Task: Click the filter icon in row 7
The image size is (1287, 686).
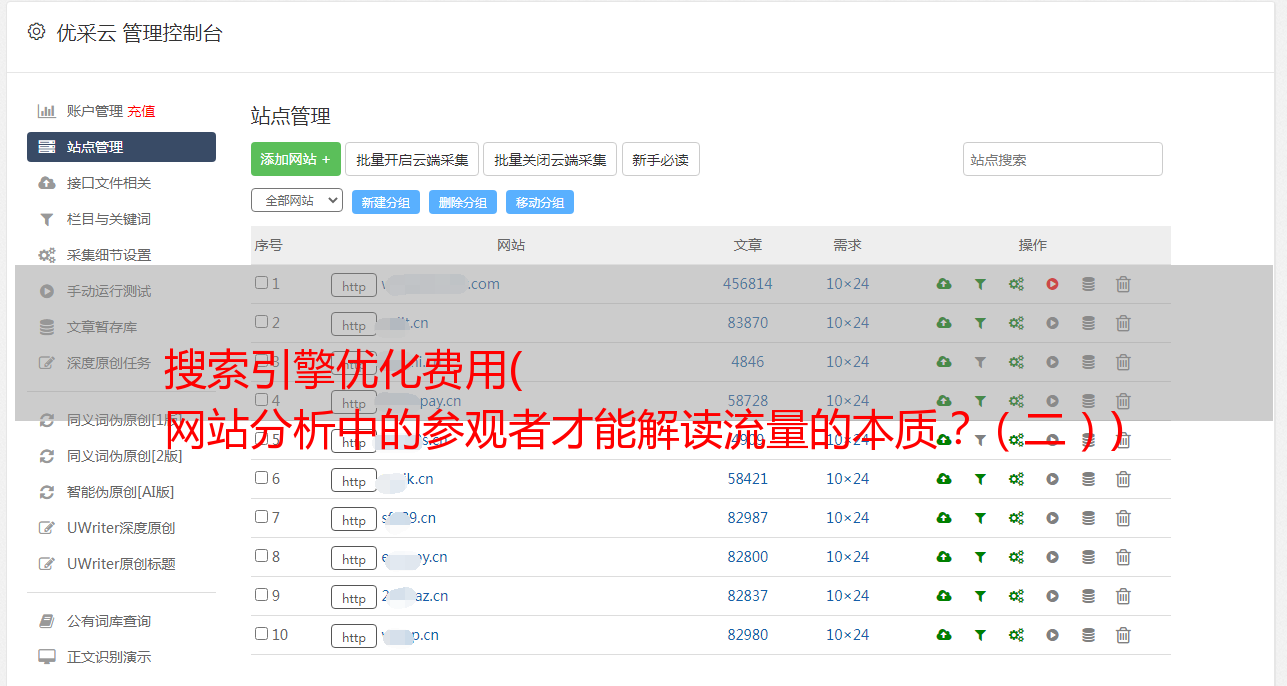Action: click(x=980, y=518)
